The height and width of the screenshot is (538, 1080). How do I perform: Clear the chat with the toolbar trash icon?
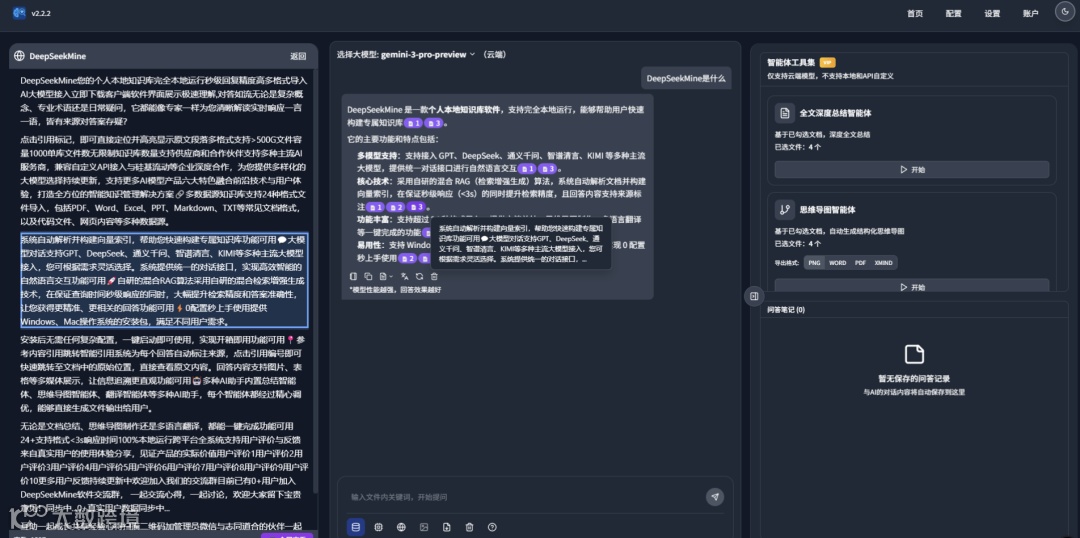pyautogui.click(x=469, y=527)
